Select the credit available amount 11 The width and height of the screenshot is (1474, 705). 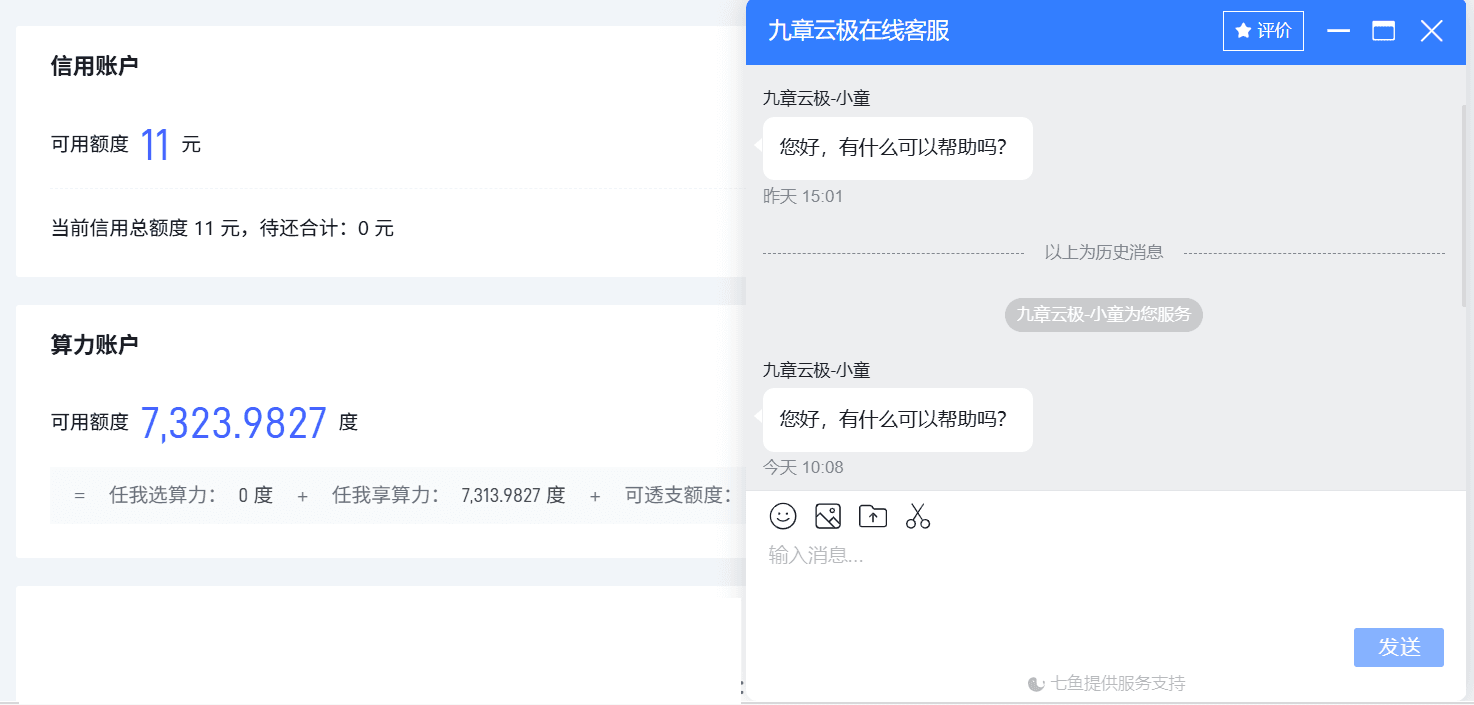point(155,145)
